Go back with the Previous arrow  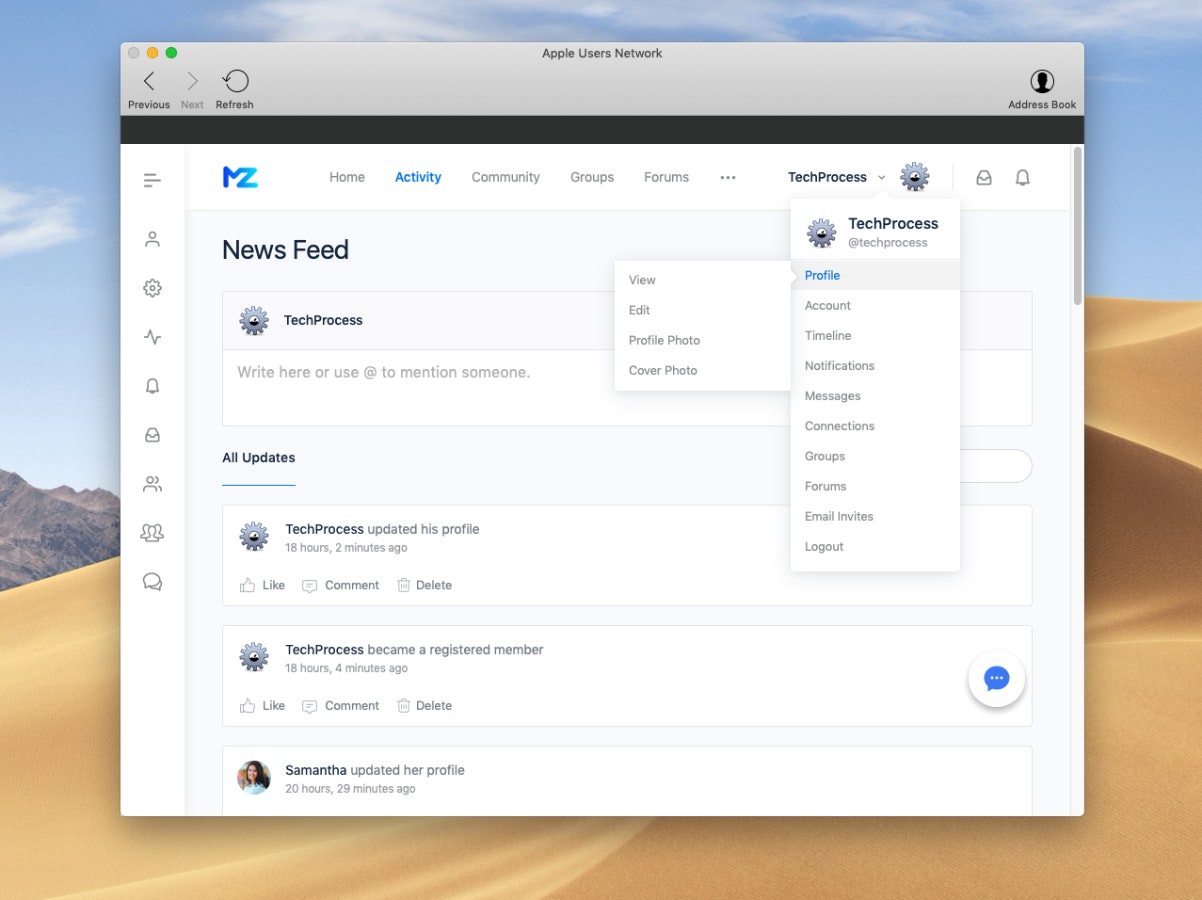tap(149, 81)
